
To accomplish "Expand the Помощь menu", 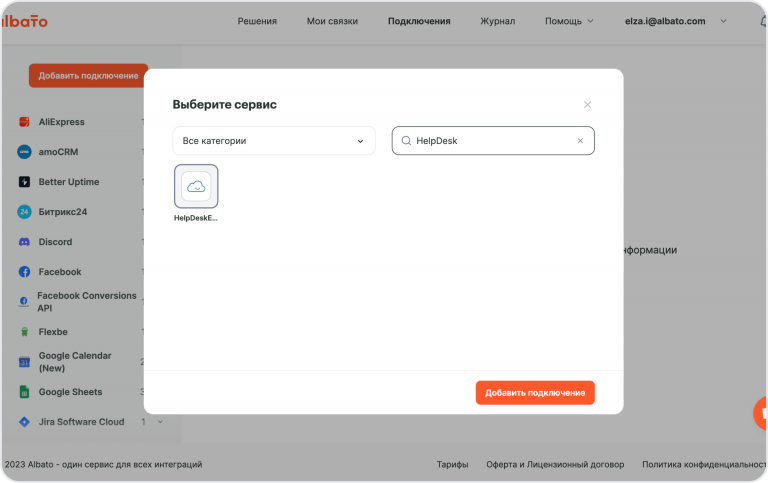I will point(569,21).
